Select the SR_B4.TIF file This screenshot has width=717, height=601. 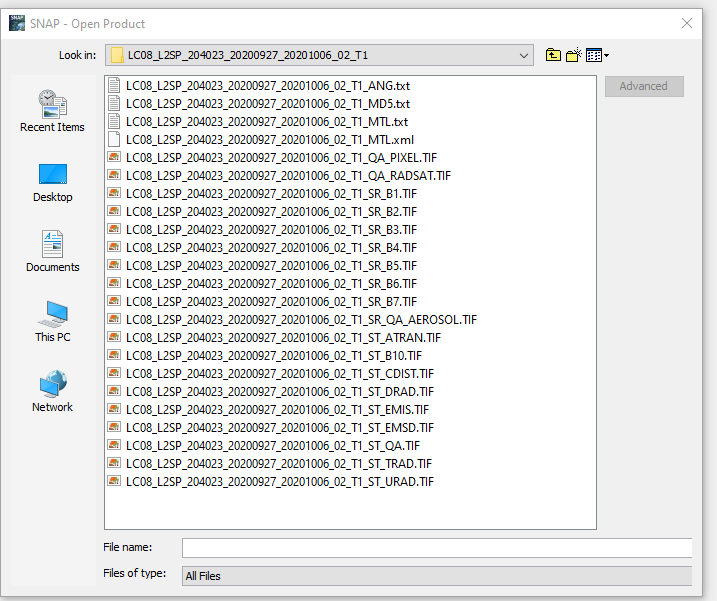tap(272, 247)
